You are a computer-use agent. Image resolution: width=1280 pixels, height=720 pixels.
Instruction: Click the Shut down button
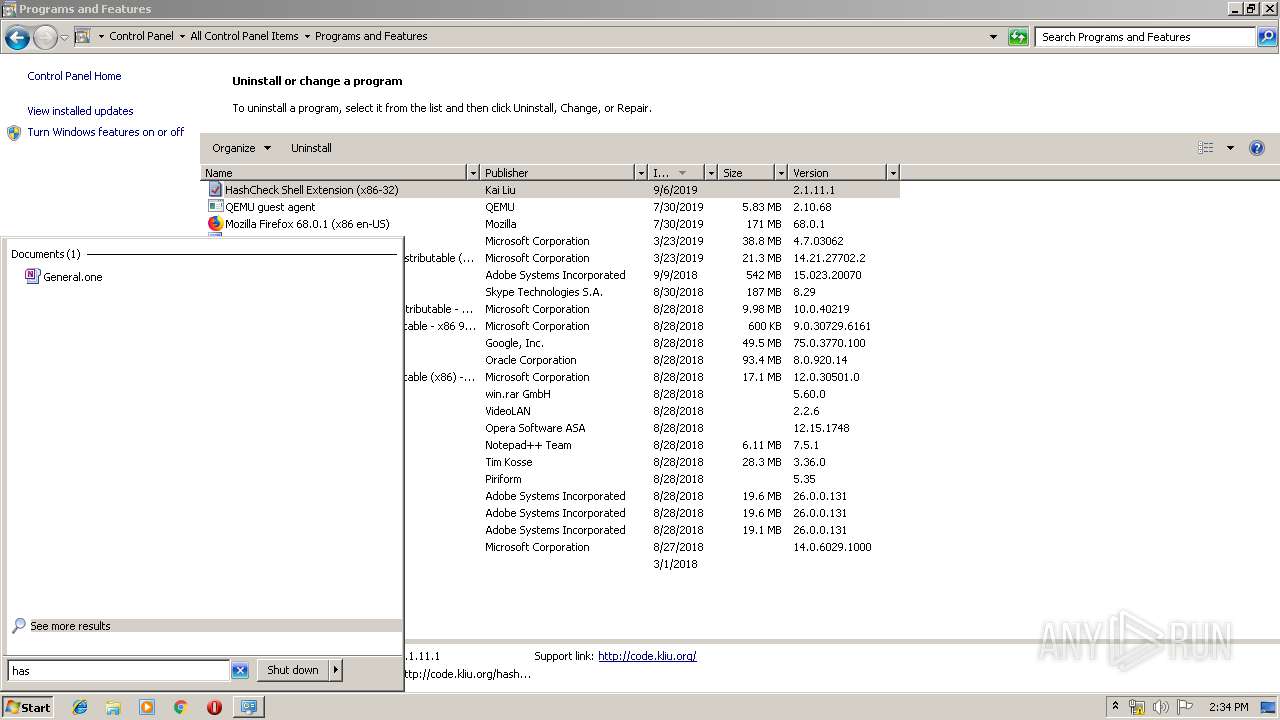click(293, 670)
